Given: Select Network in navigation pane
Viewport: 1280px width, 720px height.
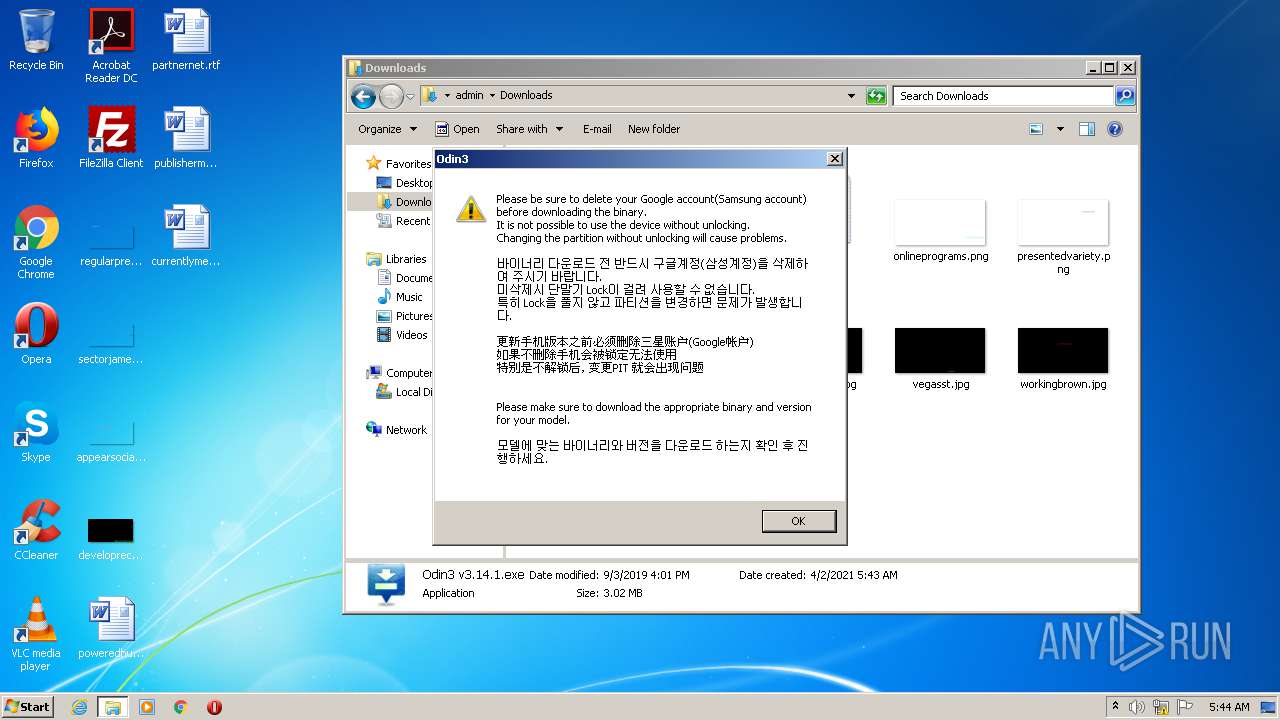Looking at the screenshot, I should pyautogui.click(x=396, y=430).
